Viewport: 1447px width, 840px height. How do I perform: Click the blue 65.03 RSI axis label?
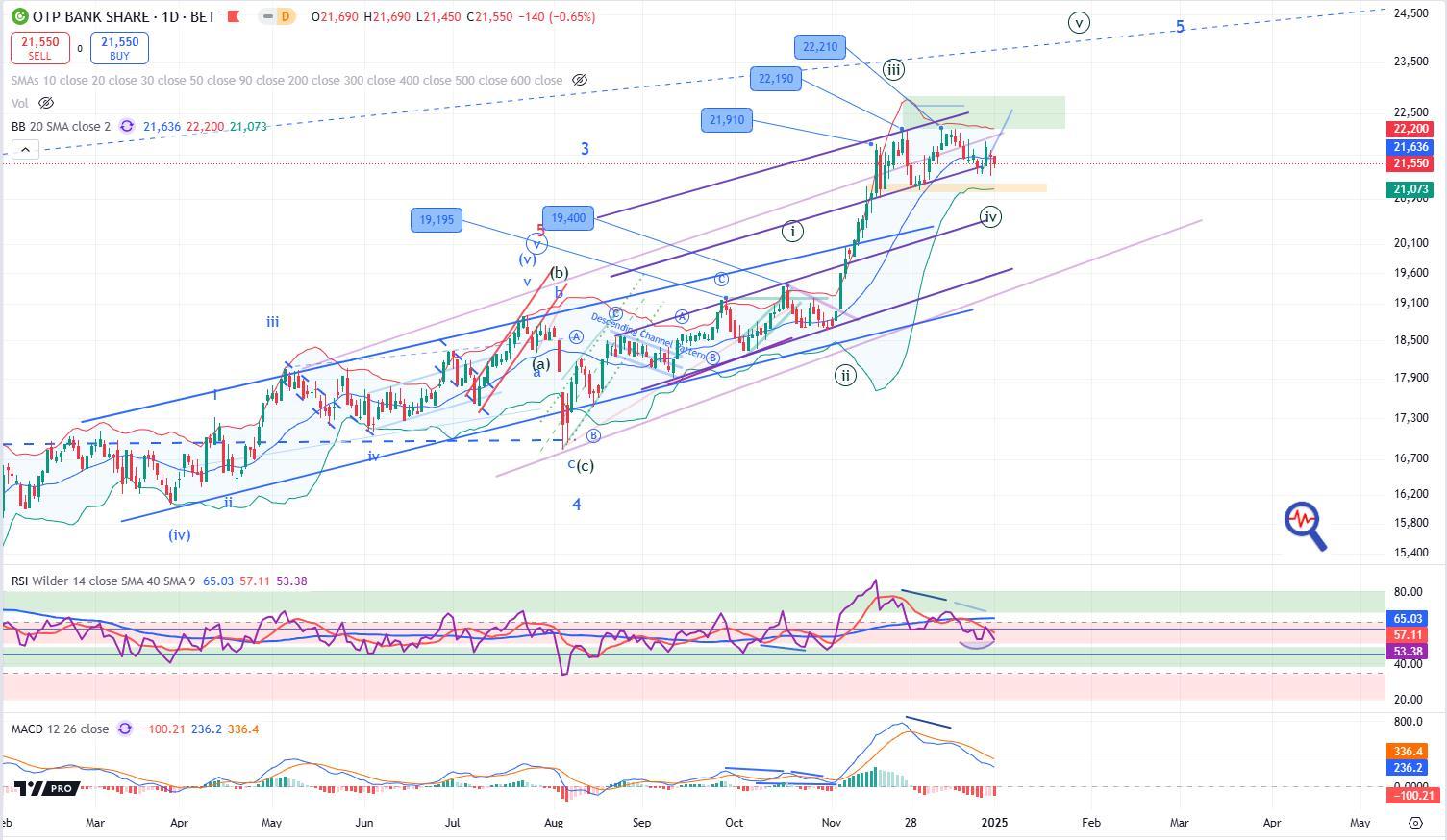coord(1408,619)
